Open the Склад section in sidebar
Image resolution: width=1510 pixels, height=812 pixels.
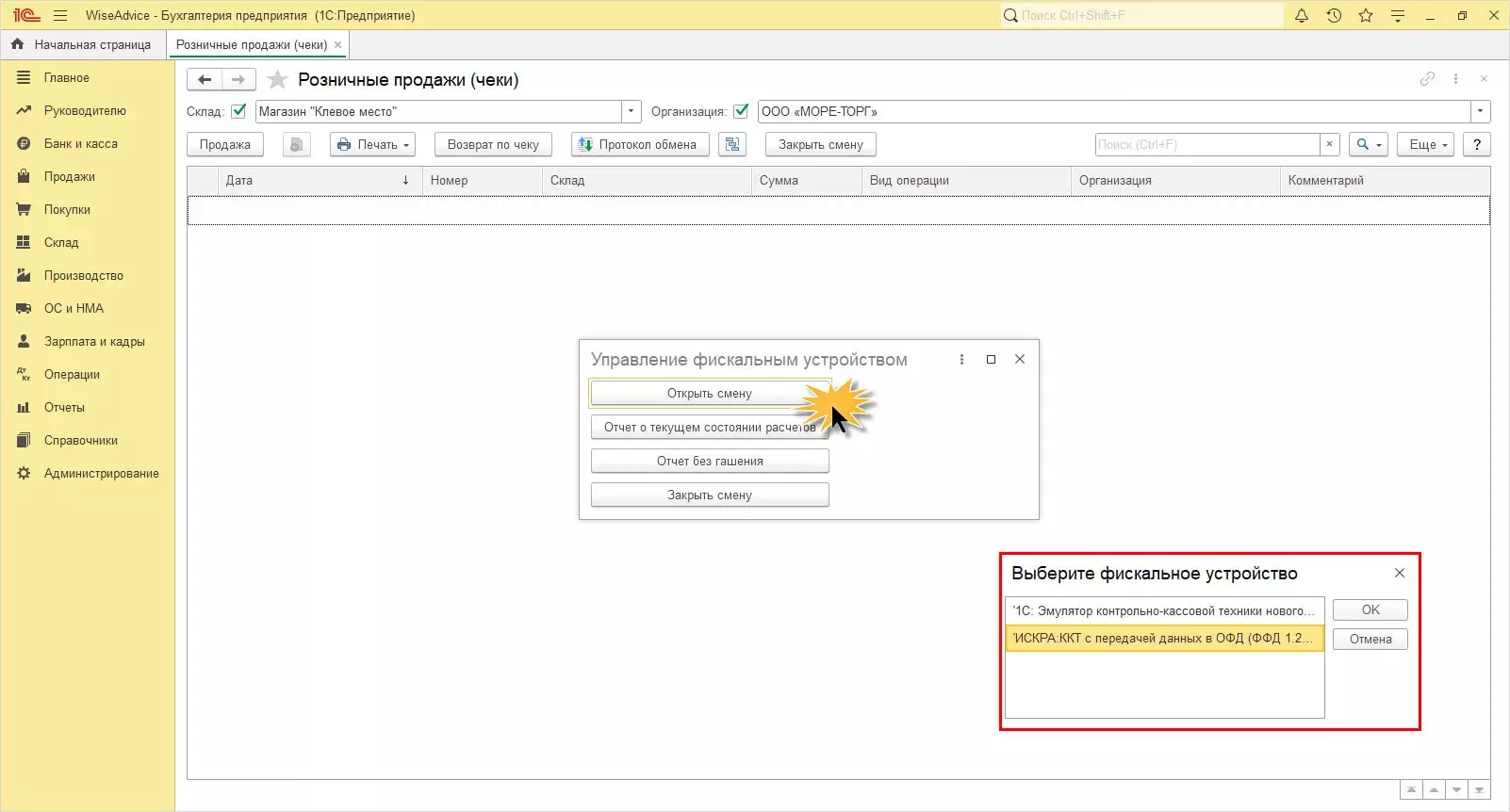(x=61, y=243)
